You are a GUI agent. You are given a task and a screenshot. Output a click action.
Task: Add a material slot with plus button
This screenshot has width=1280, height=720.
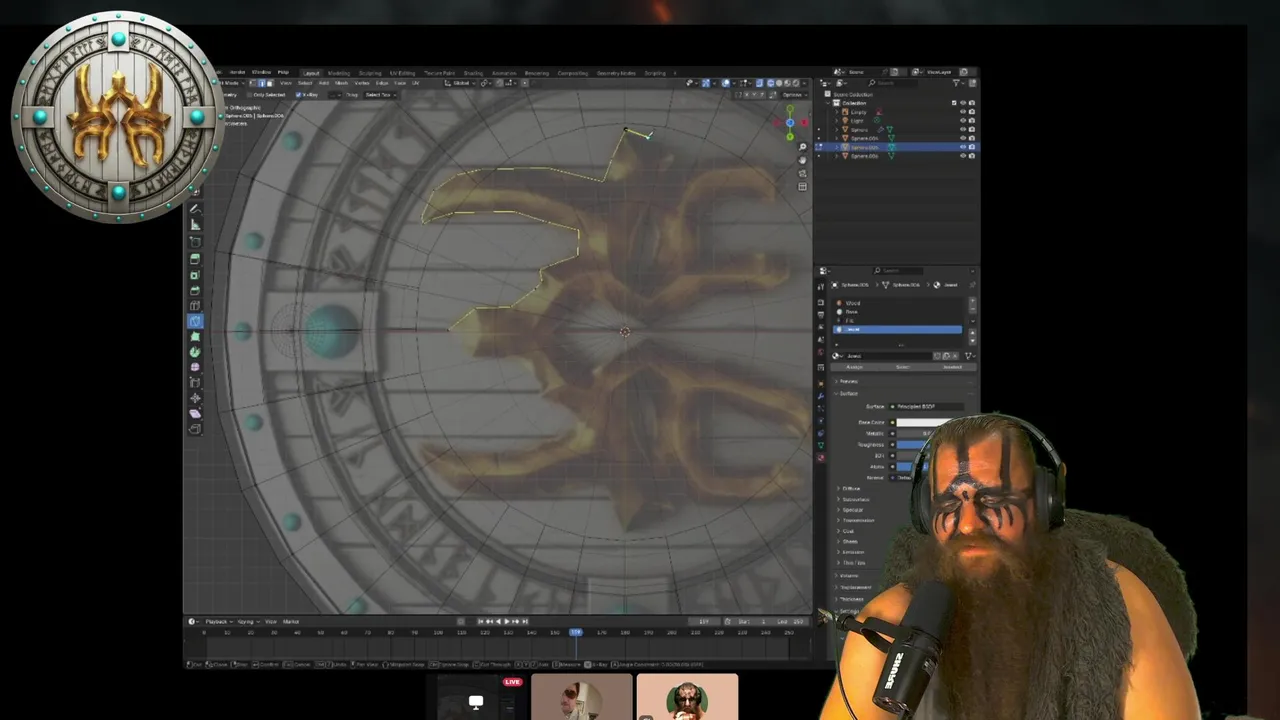tap(972, 300)
